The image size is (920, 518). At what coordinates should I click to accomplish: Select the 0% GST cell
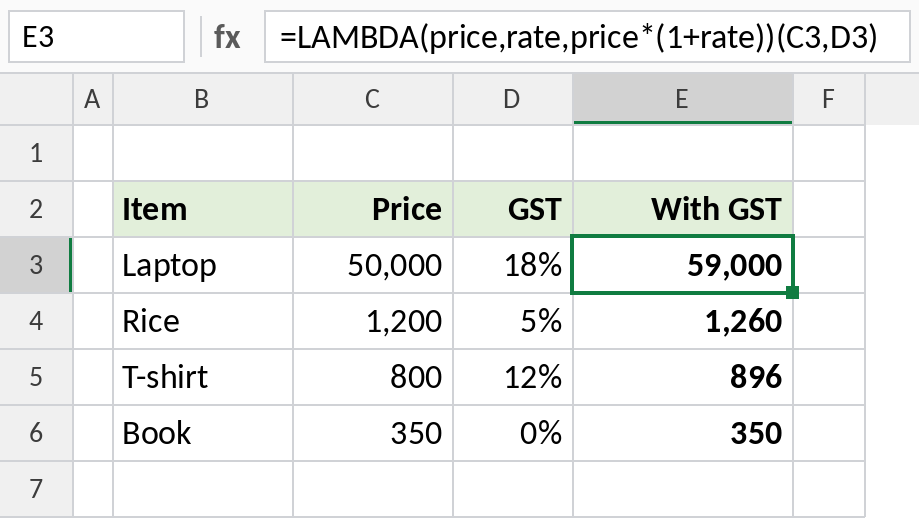pyautogui.click(x=513, y=433)
